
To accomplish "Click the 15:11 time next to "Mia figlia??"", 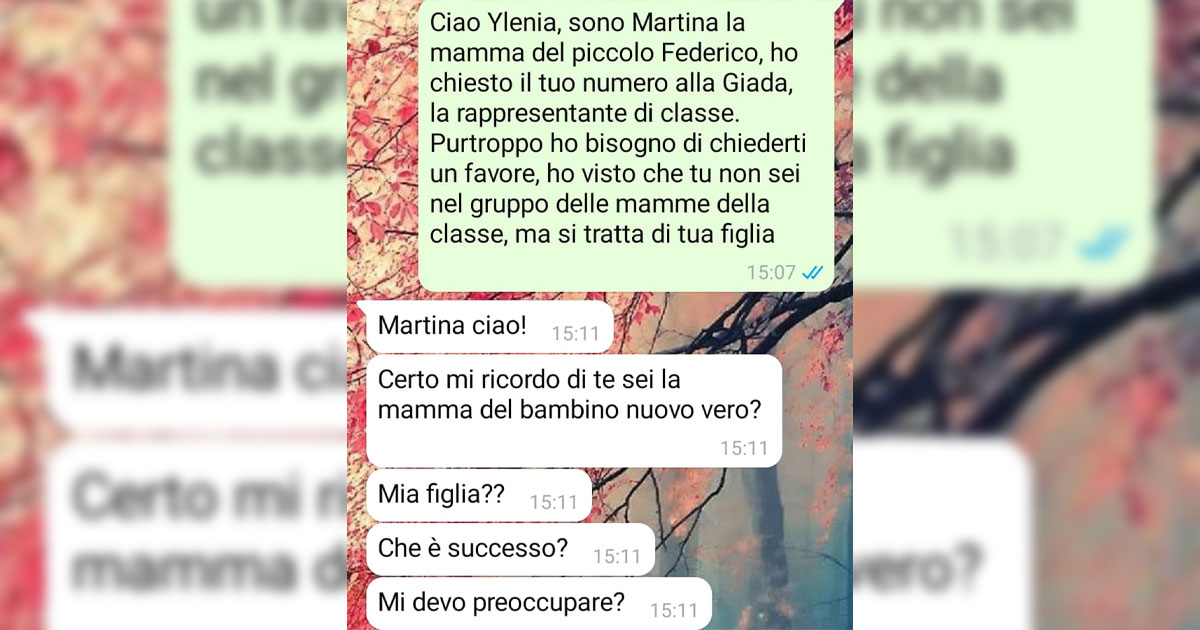I will click(x=554, y=502).
